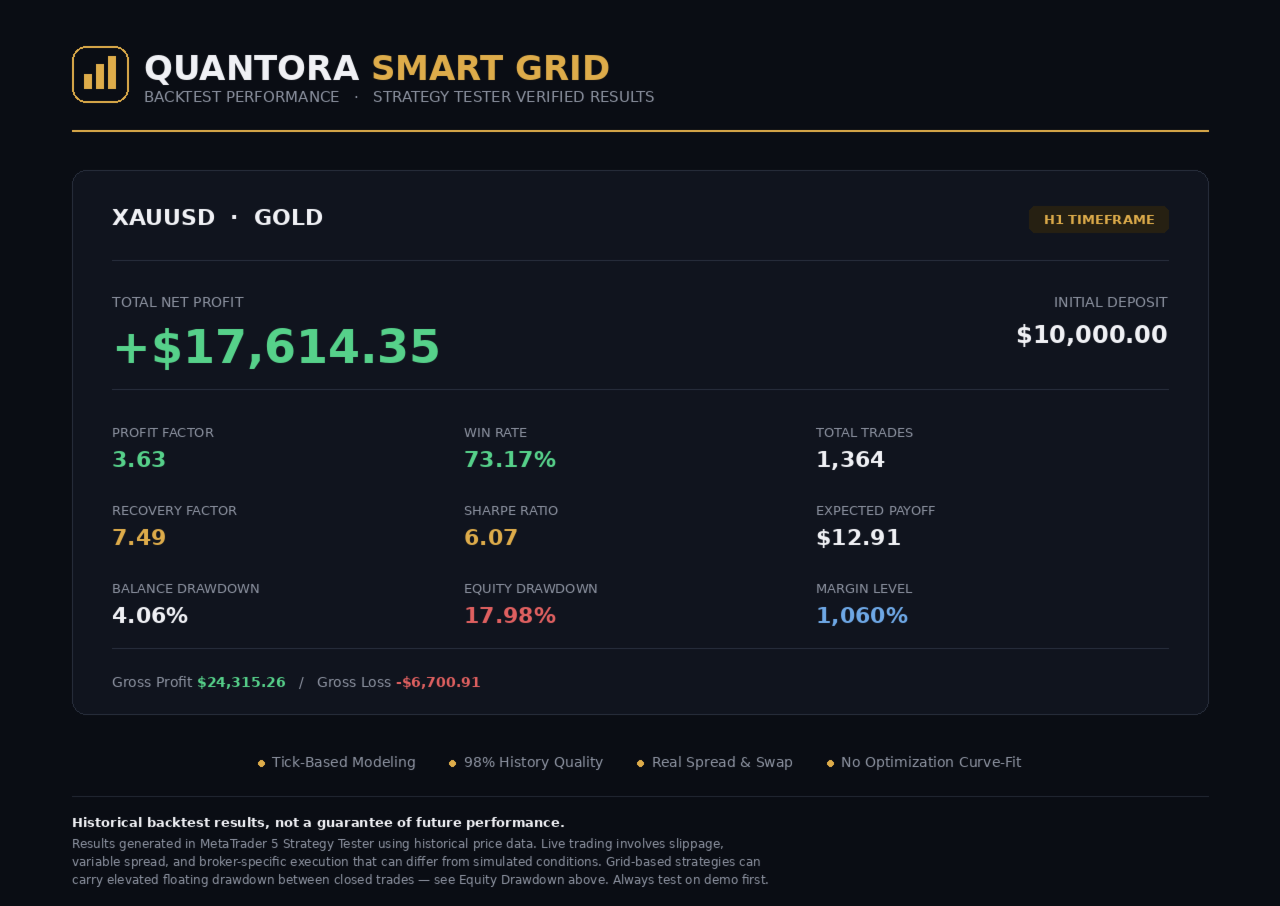
Task: Click the EQUITY DRAWDOWN label
Action: 531,589
